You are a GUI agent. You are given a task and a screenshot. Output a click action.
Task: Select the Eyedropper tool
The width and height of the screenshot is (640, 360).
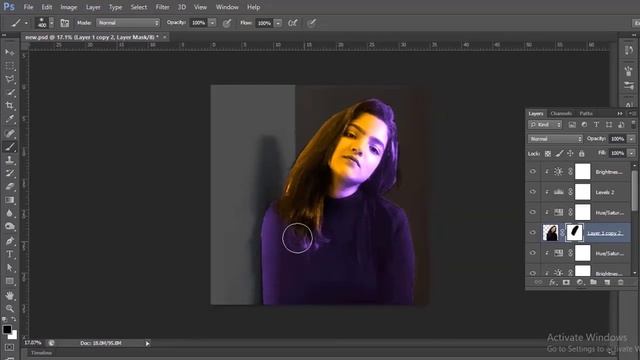point(10,119)
